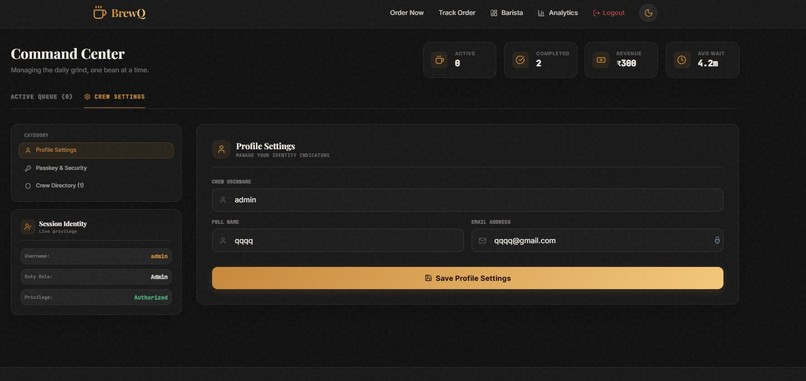Click the BrewQ coffee cup logo icon

point(100,12)
